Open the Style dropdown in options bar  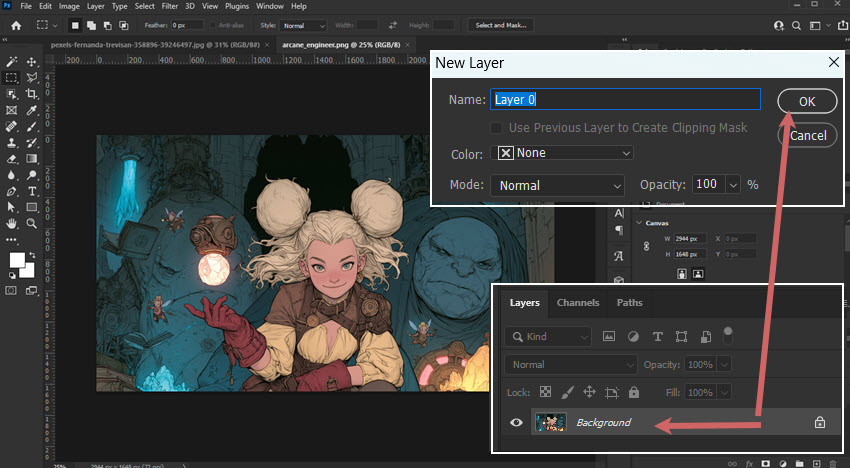[x=304, y=25]
